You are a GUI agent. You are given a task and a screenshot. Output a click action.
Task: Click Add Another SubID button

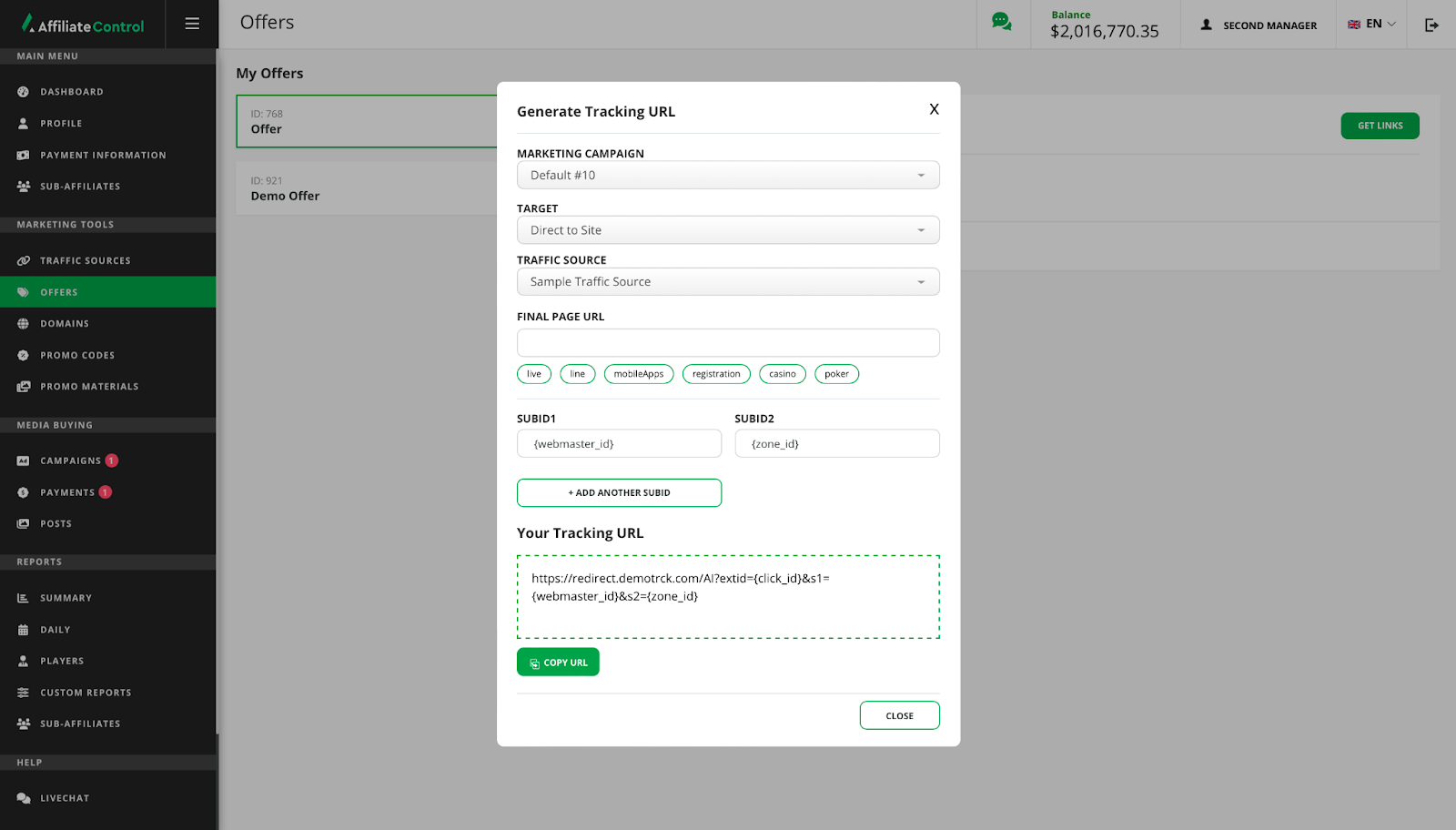[x=619, y=493]
